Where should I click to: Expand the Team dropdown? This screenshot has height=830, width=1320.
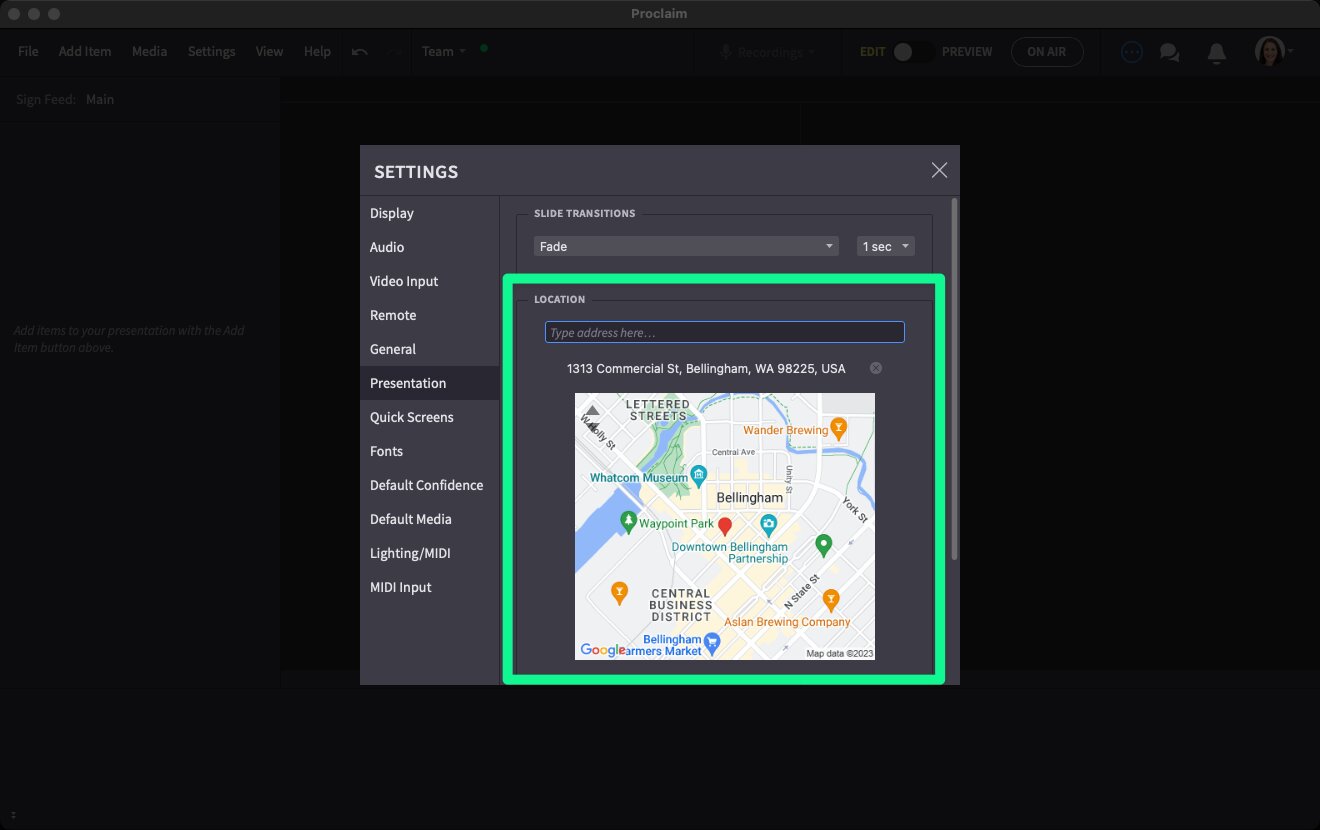(444, 52)
